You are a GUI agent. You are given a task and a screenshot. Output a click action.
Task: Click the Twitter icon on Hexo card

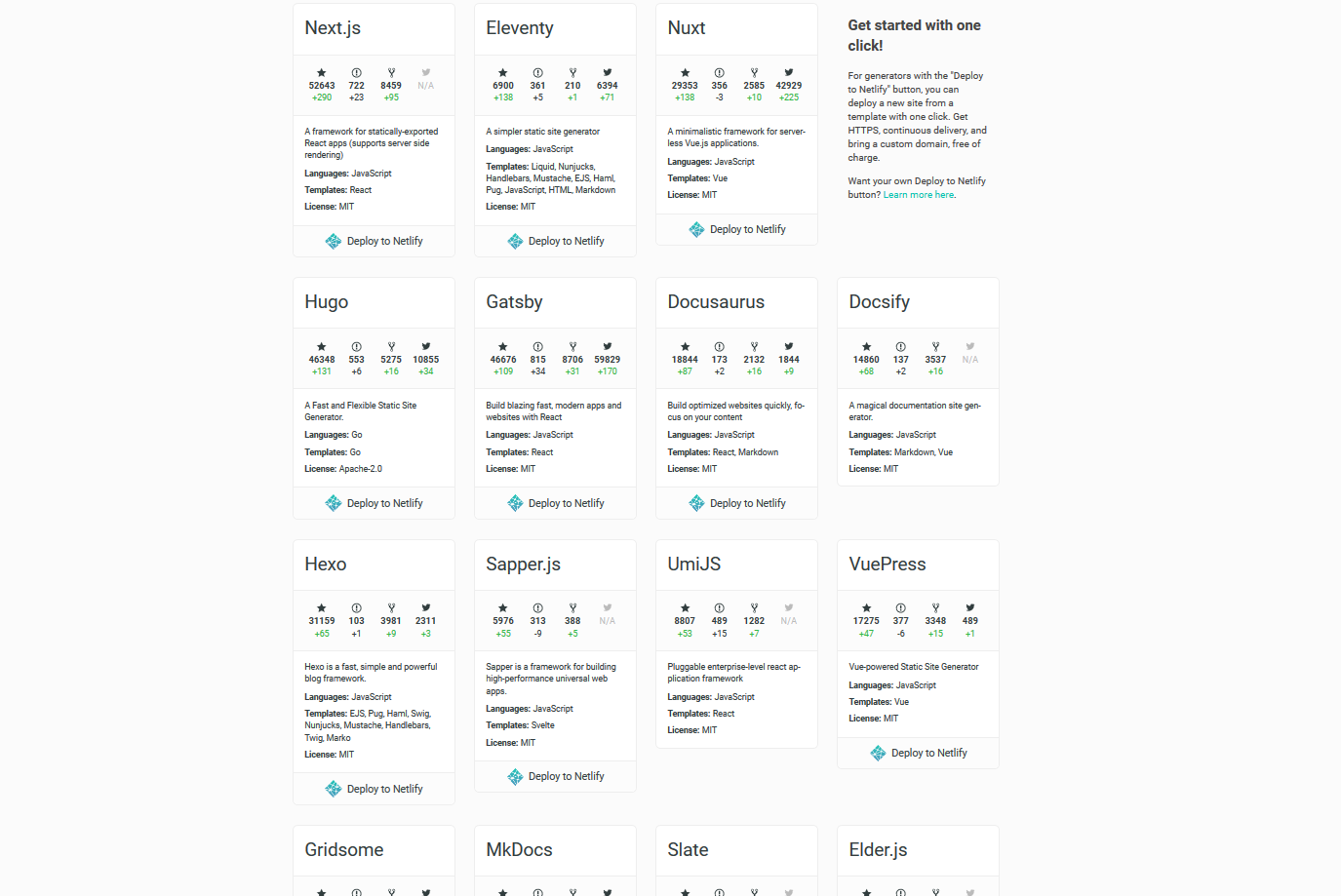(x=426, y=608)
